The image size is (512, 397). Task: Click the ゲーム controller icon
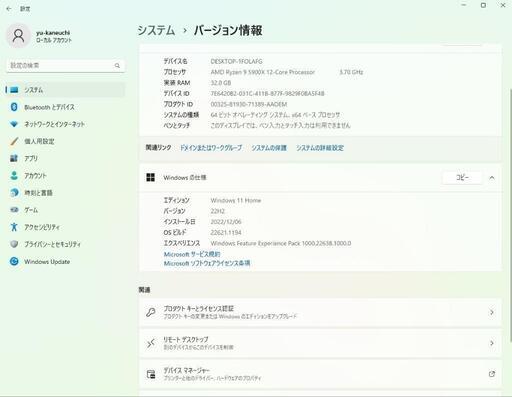point(14,210)
